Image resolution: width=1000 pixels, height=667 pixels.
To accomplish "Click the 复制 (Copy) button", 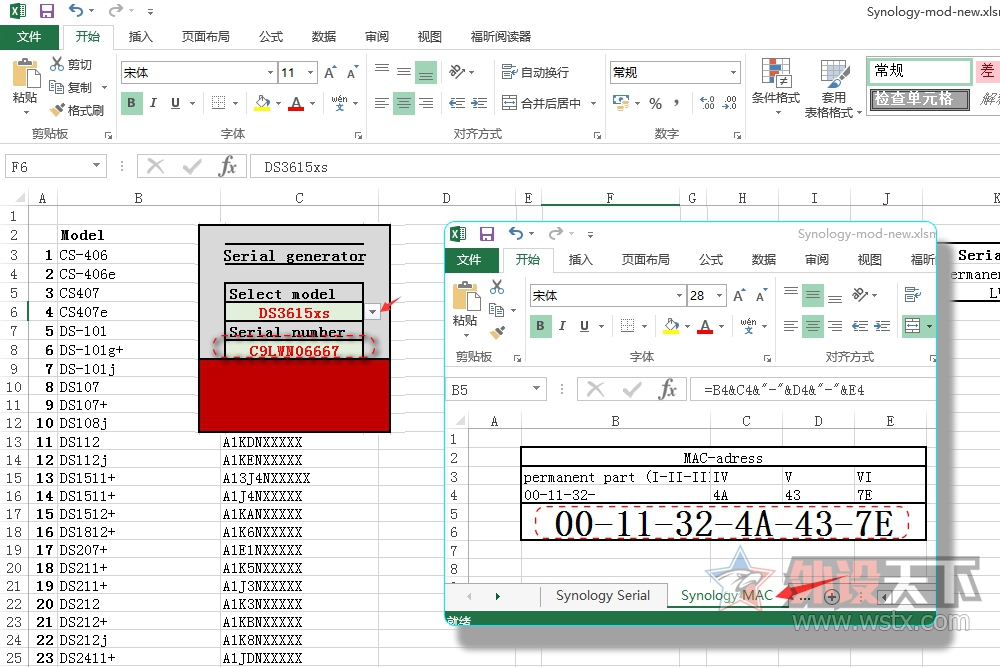I will point(71,87).
